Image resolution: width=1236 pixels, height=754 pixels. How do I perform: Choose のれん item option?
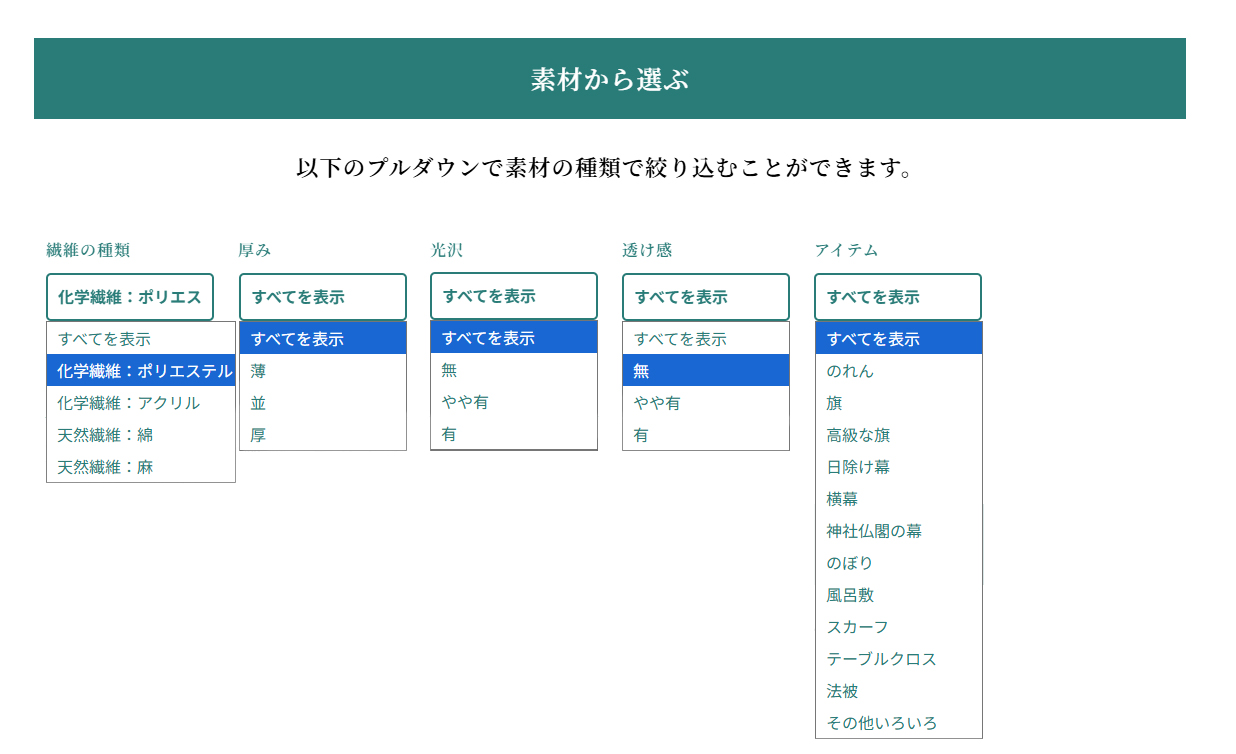(x=899, y=371)
